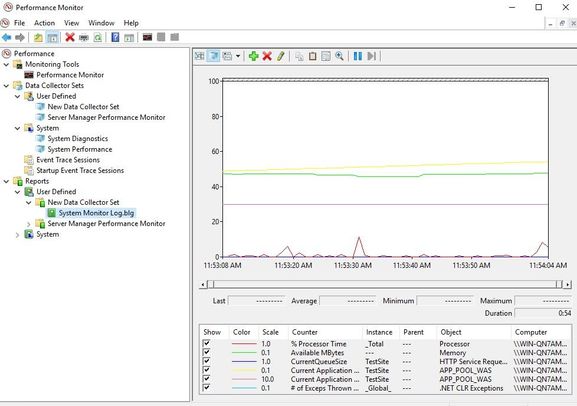Toggle the Available MBytes show checkbox
The image size is (577, 406).
point(206,352)
